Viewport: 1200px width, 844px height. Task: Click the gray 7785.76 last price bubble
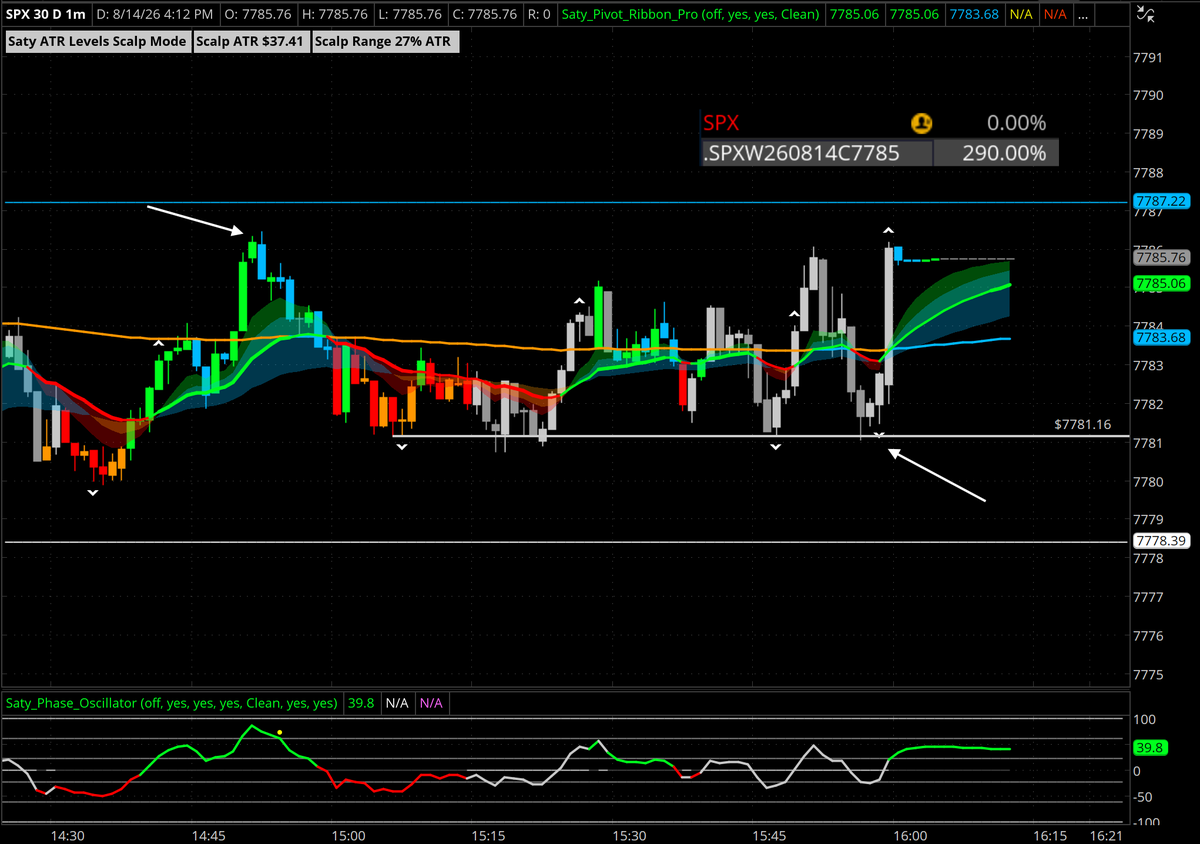point(1160,257)
